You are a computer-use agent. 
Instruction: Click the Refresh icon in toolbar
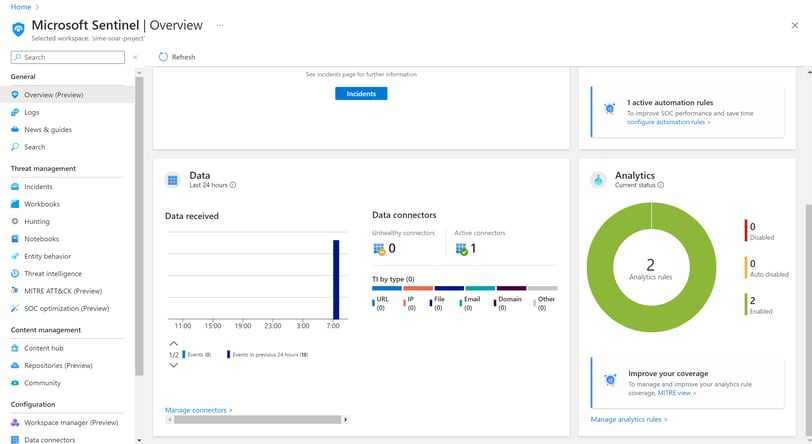tap(163, 57)
